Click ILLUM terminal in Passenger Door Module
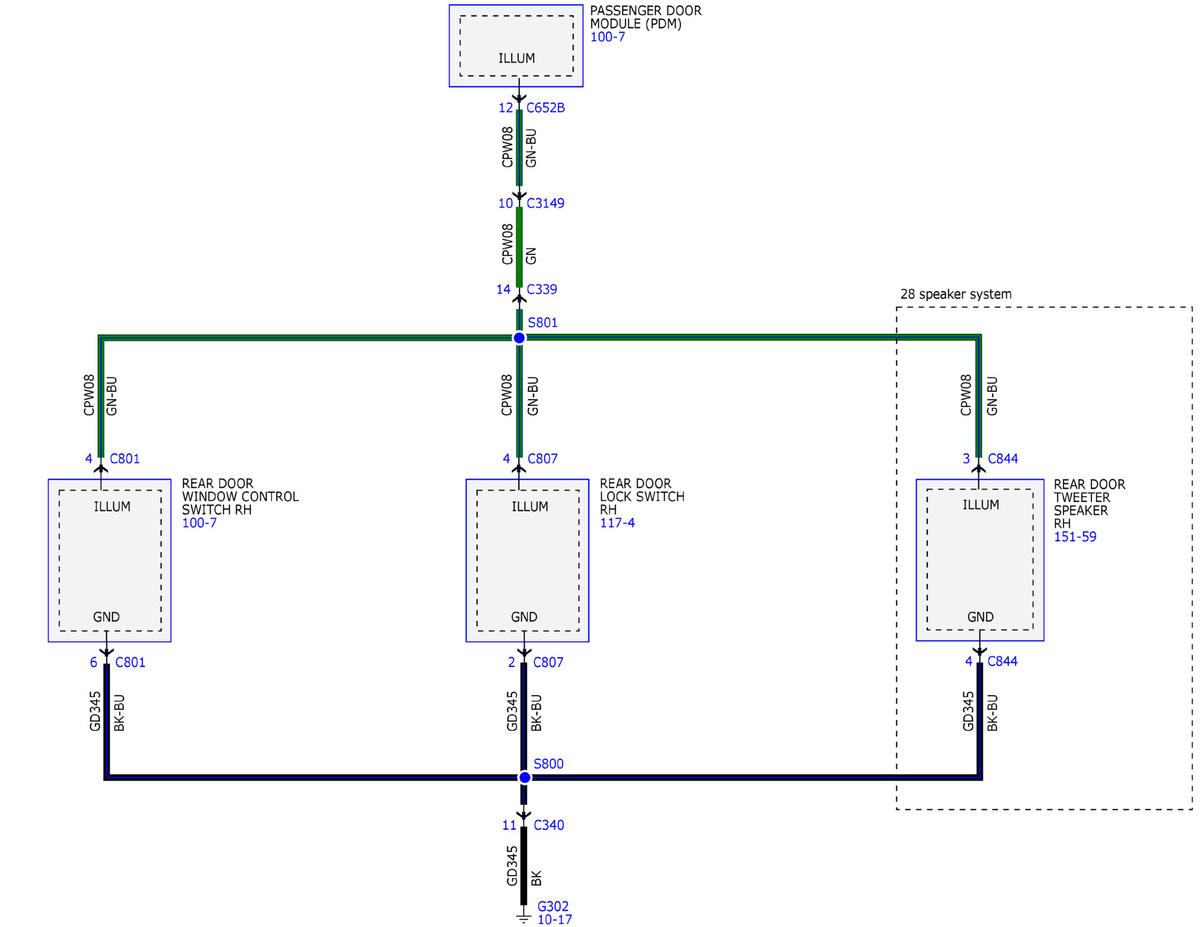Image resolution: width=1200 pixels, height=927 pixels. tap(516, 59)
